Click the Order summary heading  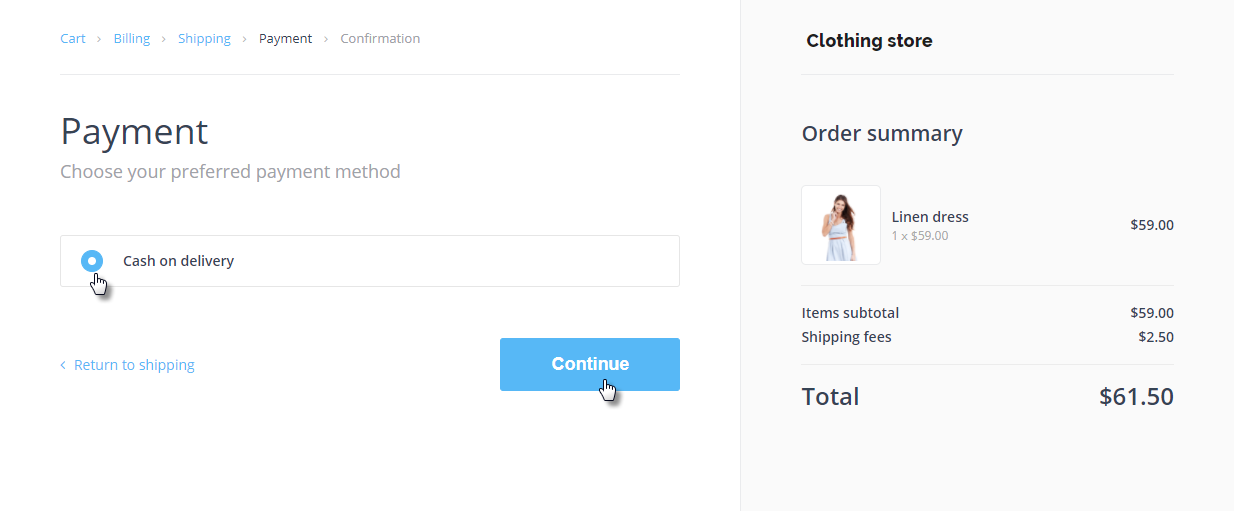click(882, 134)
